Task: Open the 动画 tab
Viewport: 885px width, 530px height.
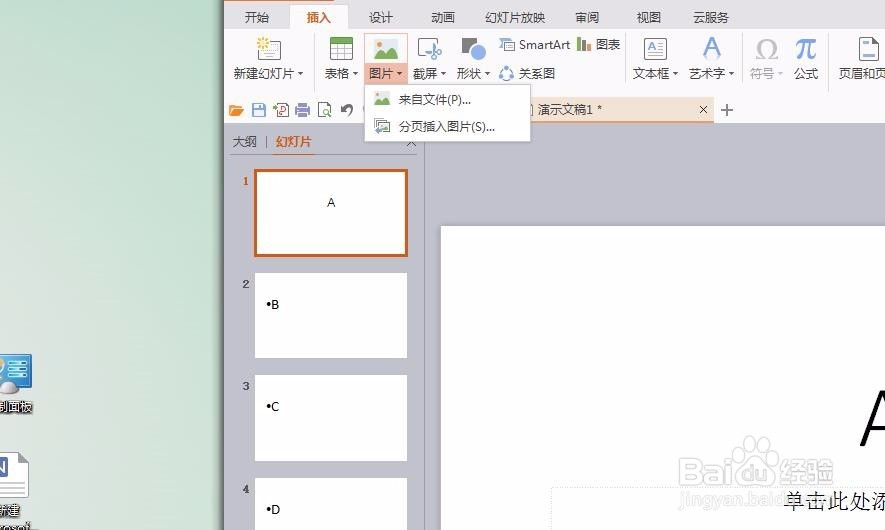Action: pyautogui.click(x=442, y=17)
